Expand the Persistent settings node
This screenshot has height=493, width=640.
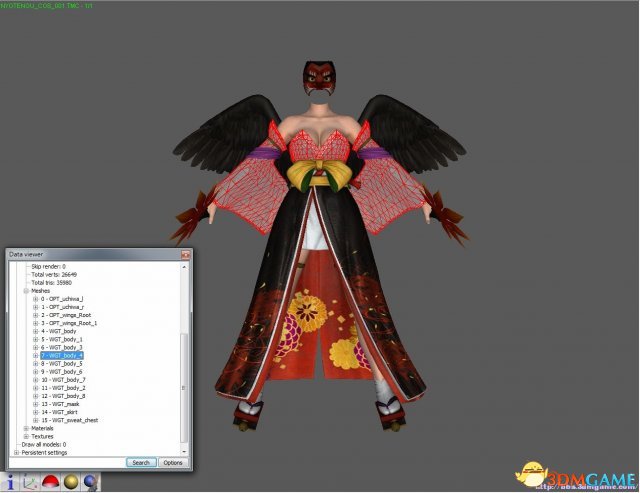[x=16, y=453]
